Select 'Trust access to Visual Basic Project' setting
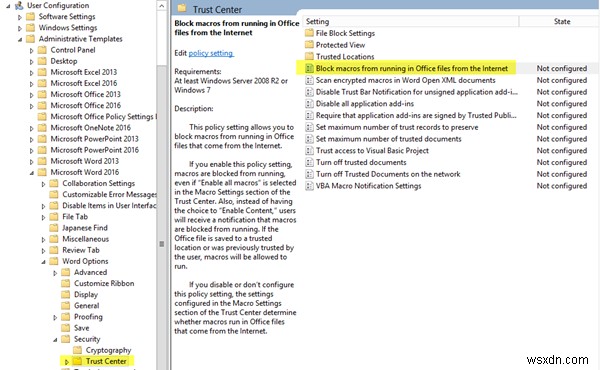 (372, 150)
